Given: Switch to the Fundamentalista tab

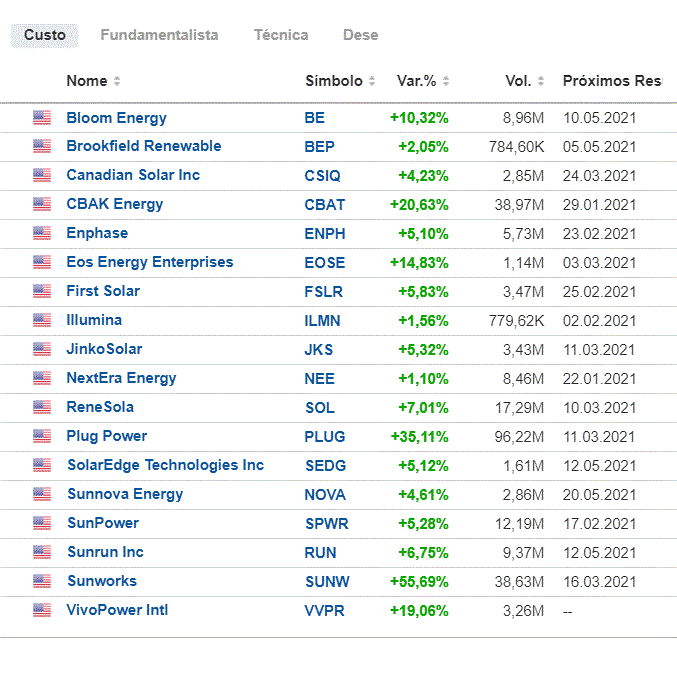Looking at the screenshot, I should tap(159, 35).
